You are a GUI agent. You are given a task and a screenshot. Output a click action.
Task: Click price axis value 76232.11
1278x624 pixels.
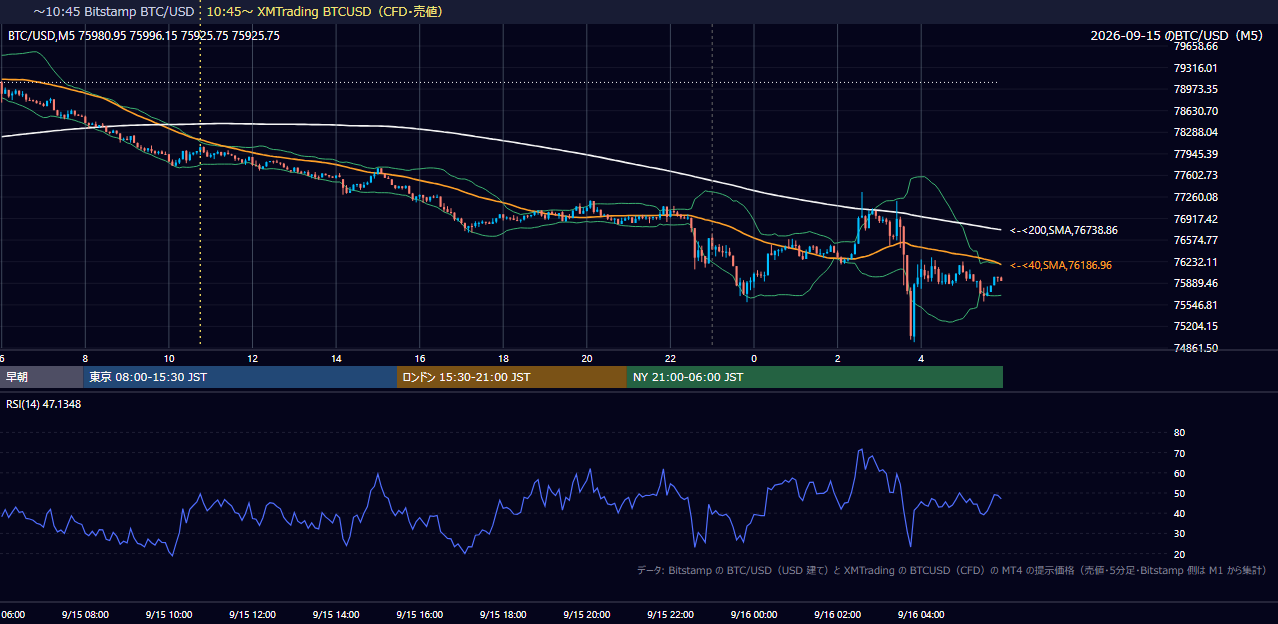click(1195, 262)
